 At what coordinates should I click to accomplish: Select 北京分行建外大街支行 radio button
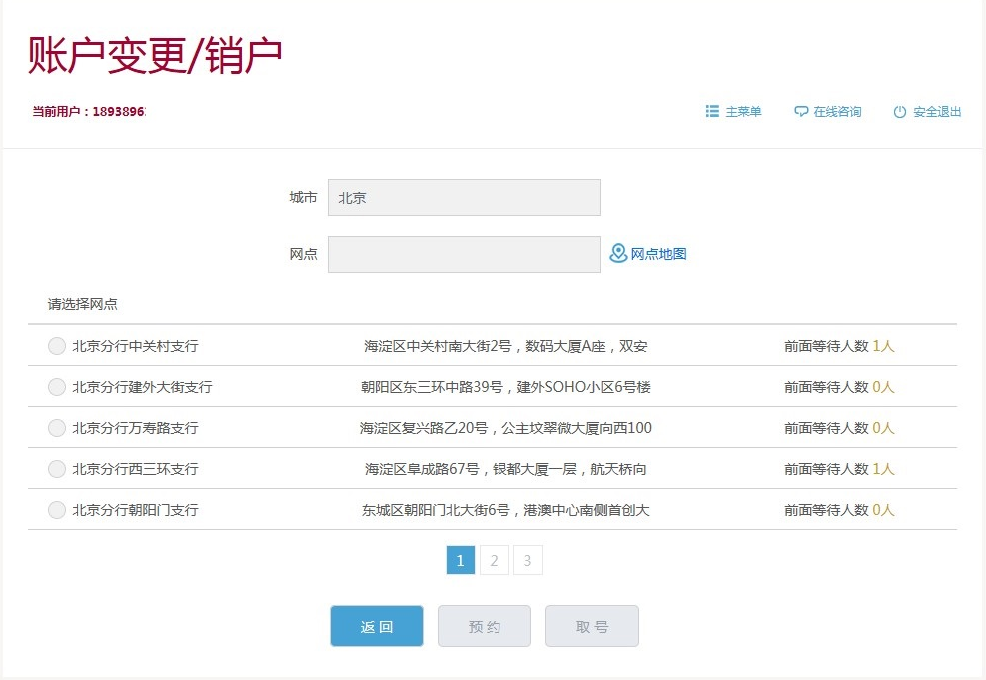57,387
